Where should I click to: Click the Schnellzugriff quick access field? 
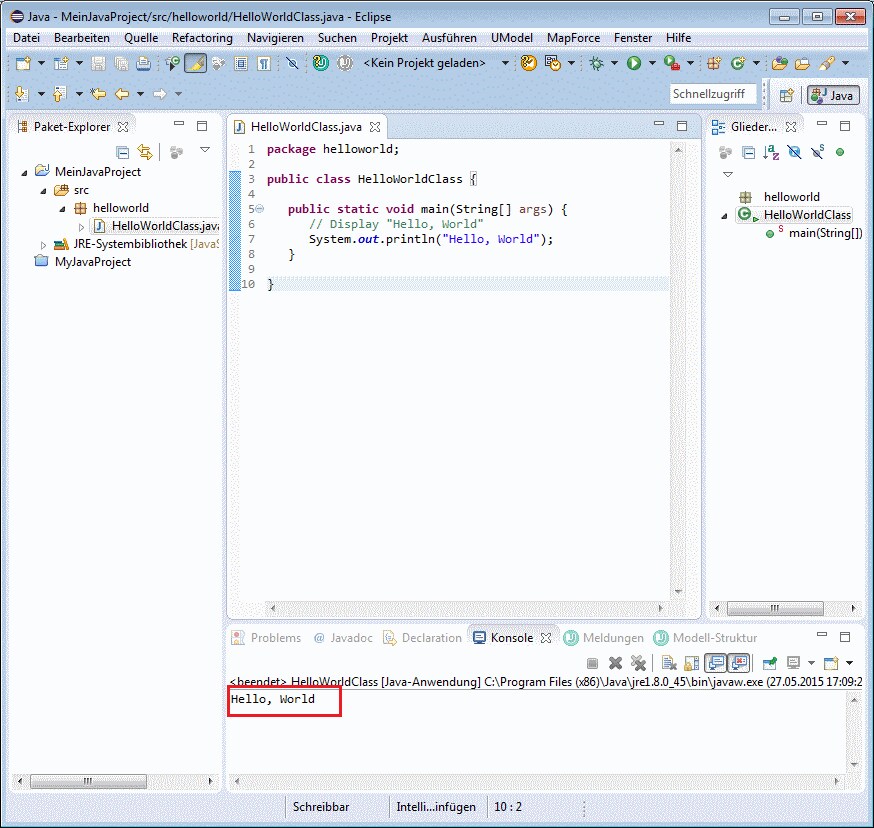pos(714,93)
